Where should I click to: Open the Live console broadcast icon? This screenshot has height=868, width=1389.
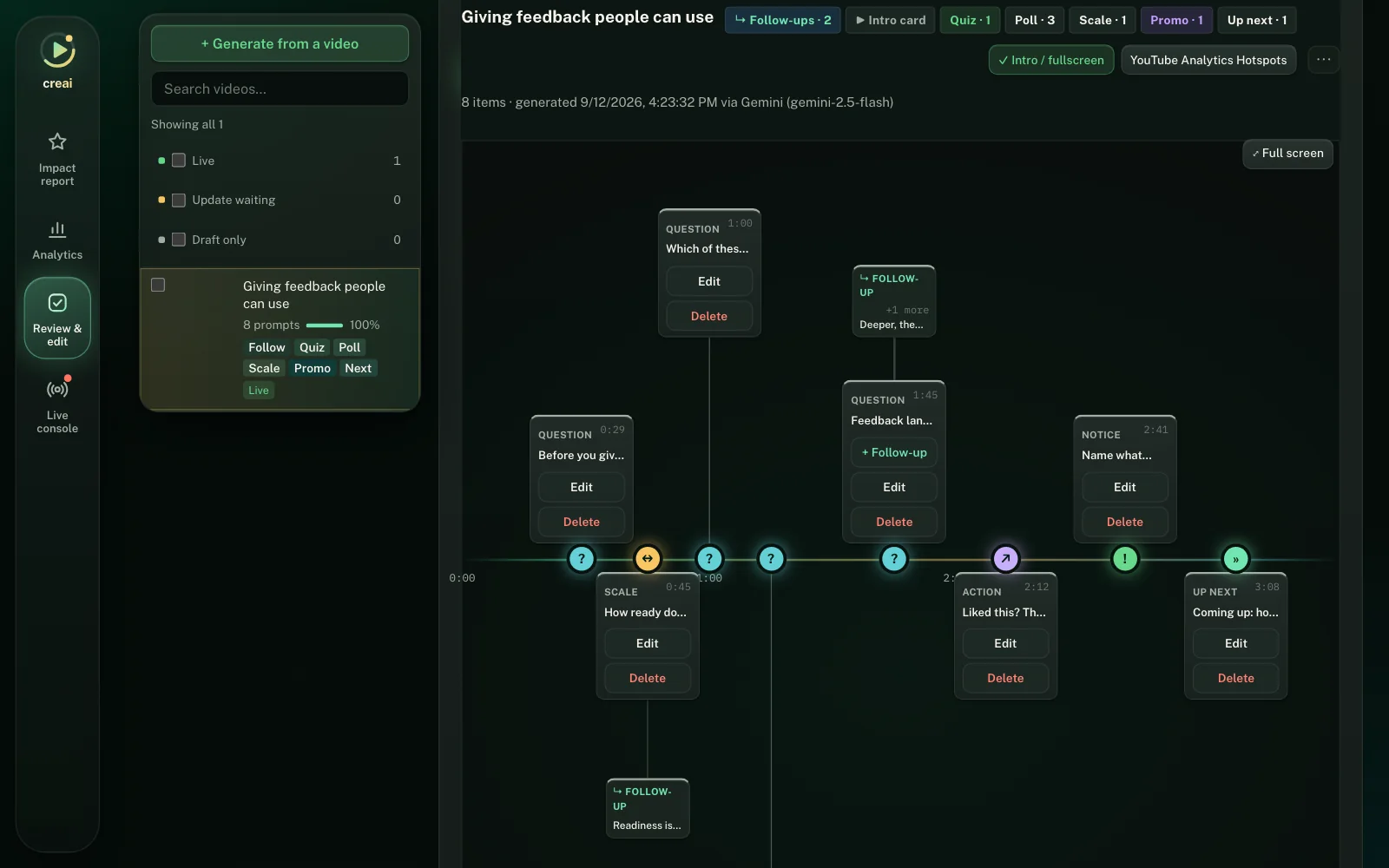pos(57,389)
